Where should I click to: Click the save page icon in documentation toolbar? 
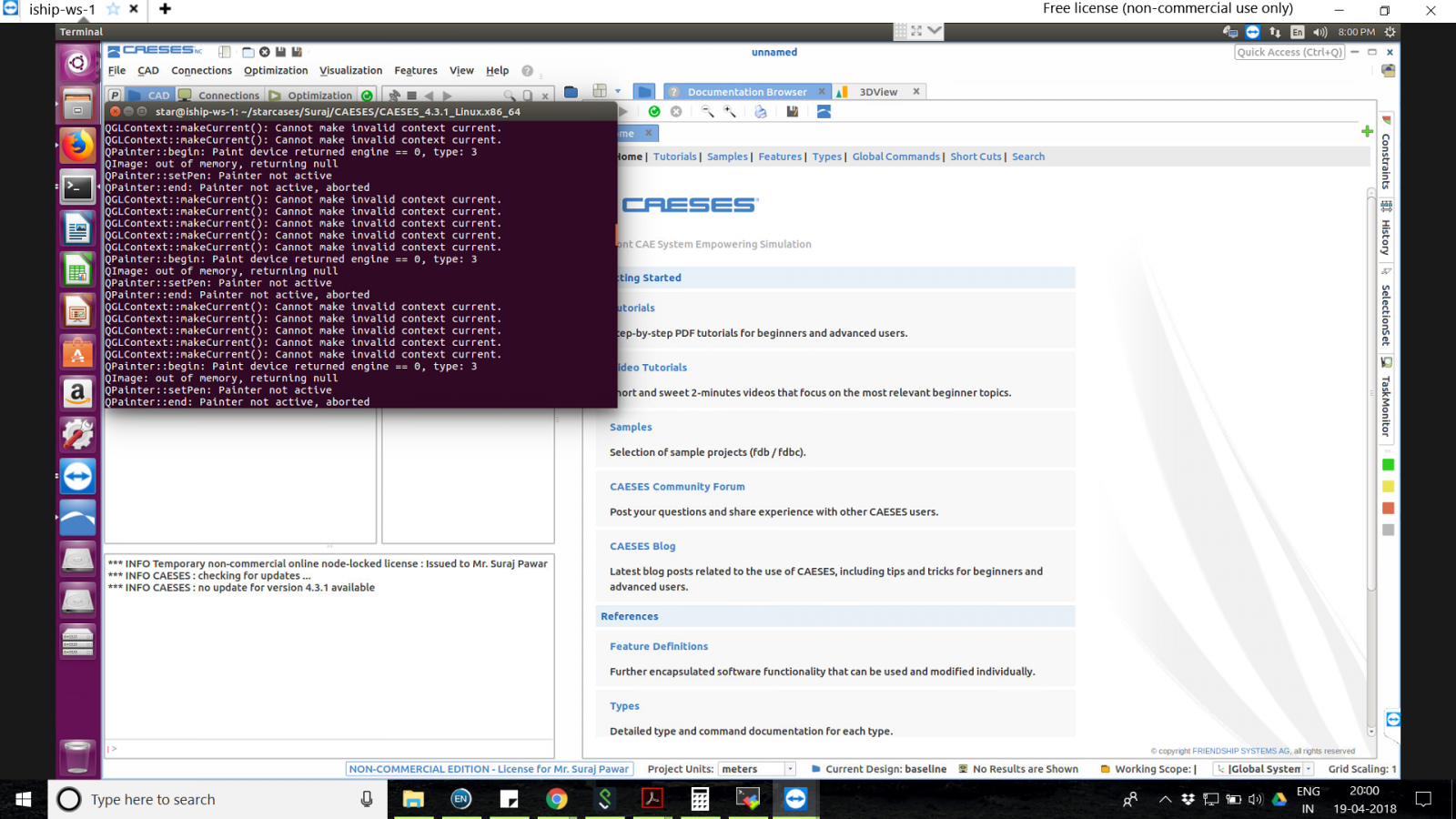793,112
